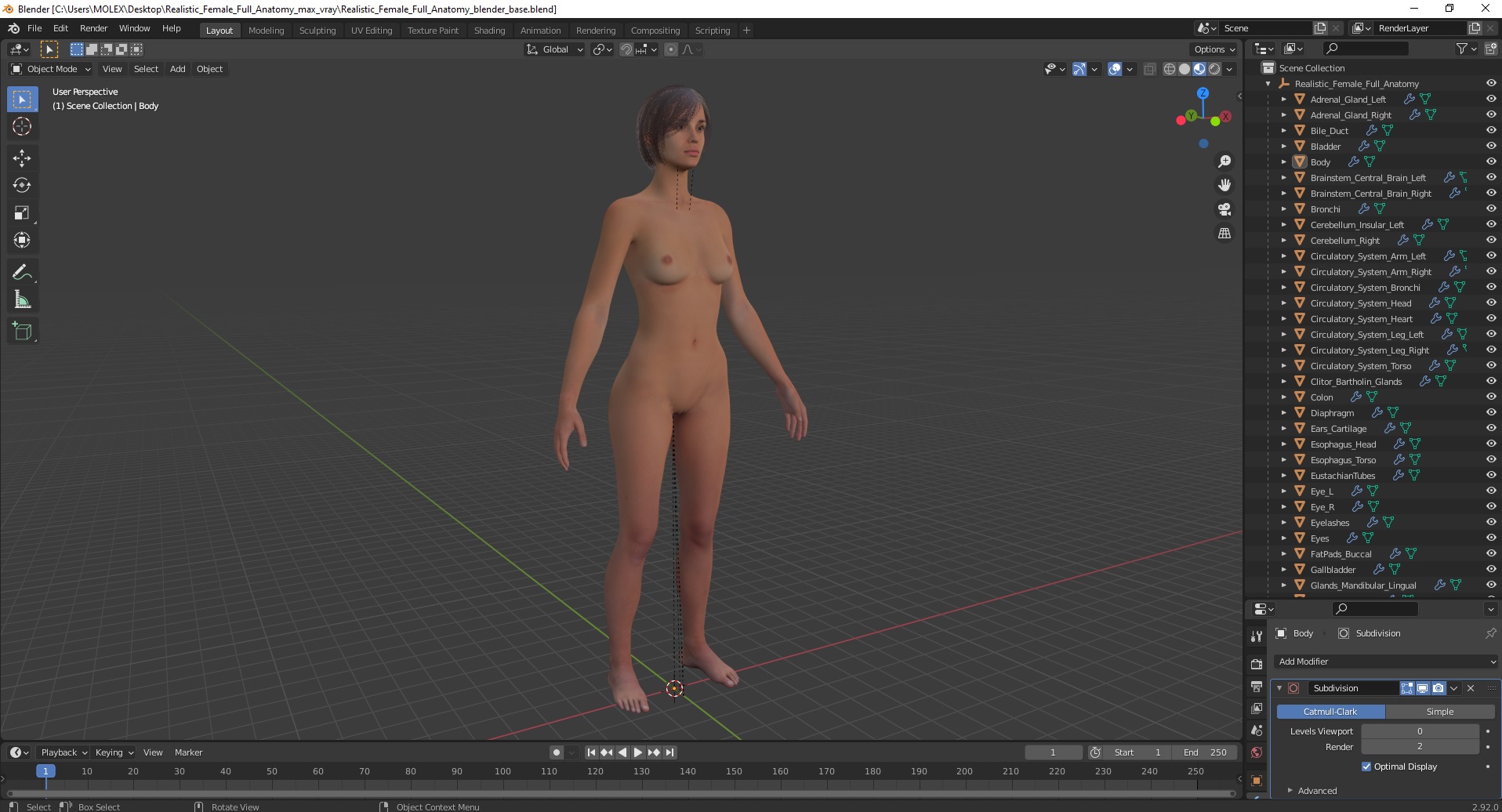Viewport: 1502px width, 812px height.
Task: Remove the Subdivision modifier with X
Action: click(x=1471, y=688)
